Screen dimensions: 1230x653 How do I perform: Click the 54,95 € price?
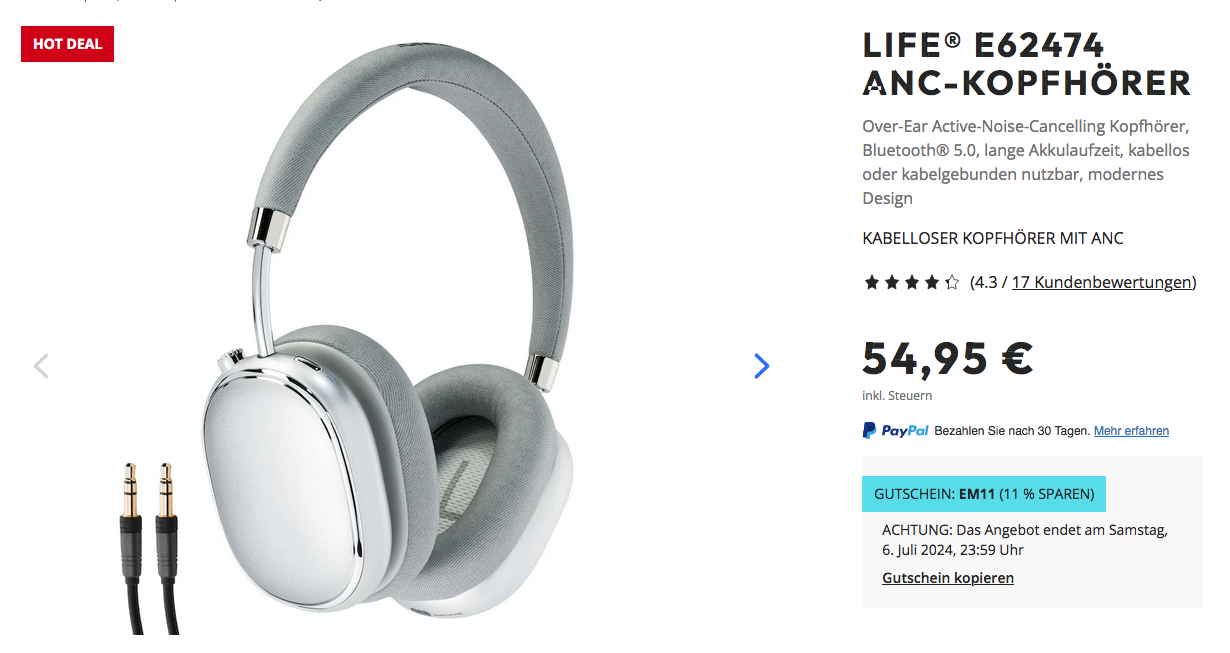point(947,358)
